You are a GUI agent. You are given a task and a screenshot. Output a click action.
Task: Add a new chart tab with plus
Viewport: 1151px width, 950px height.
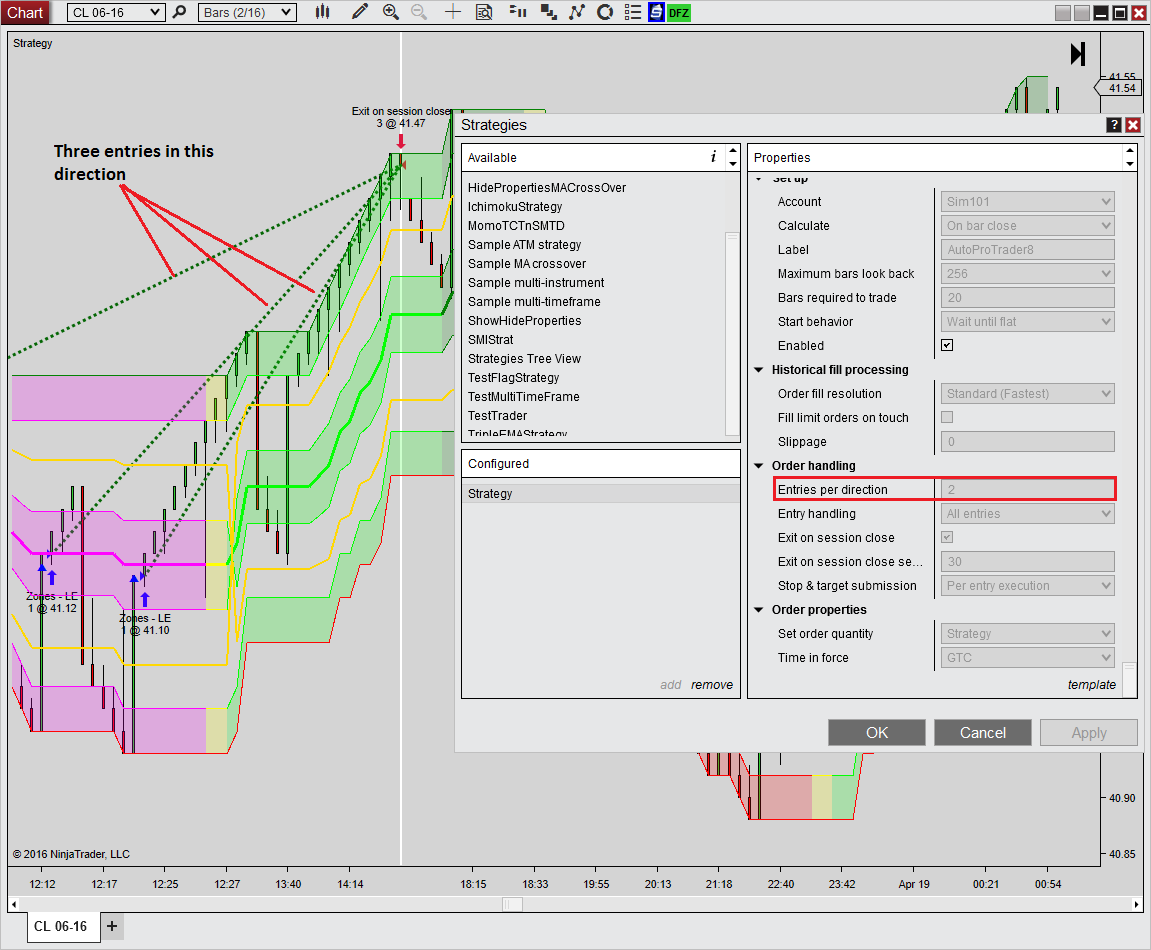(112, 926)
